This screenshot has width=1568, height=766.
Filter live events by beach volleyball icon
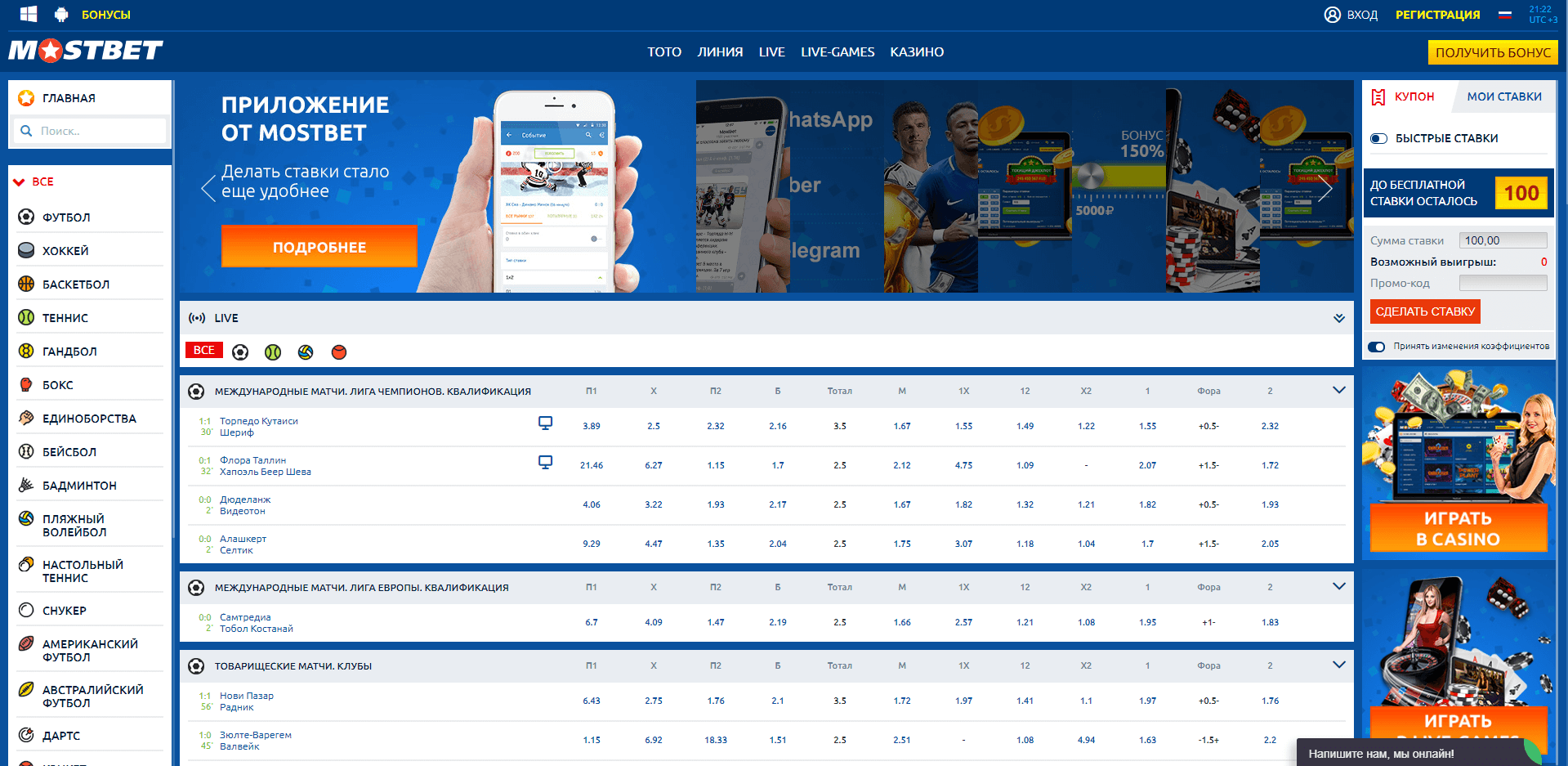tap(306, 352)
